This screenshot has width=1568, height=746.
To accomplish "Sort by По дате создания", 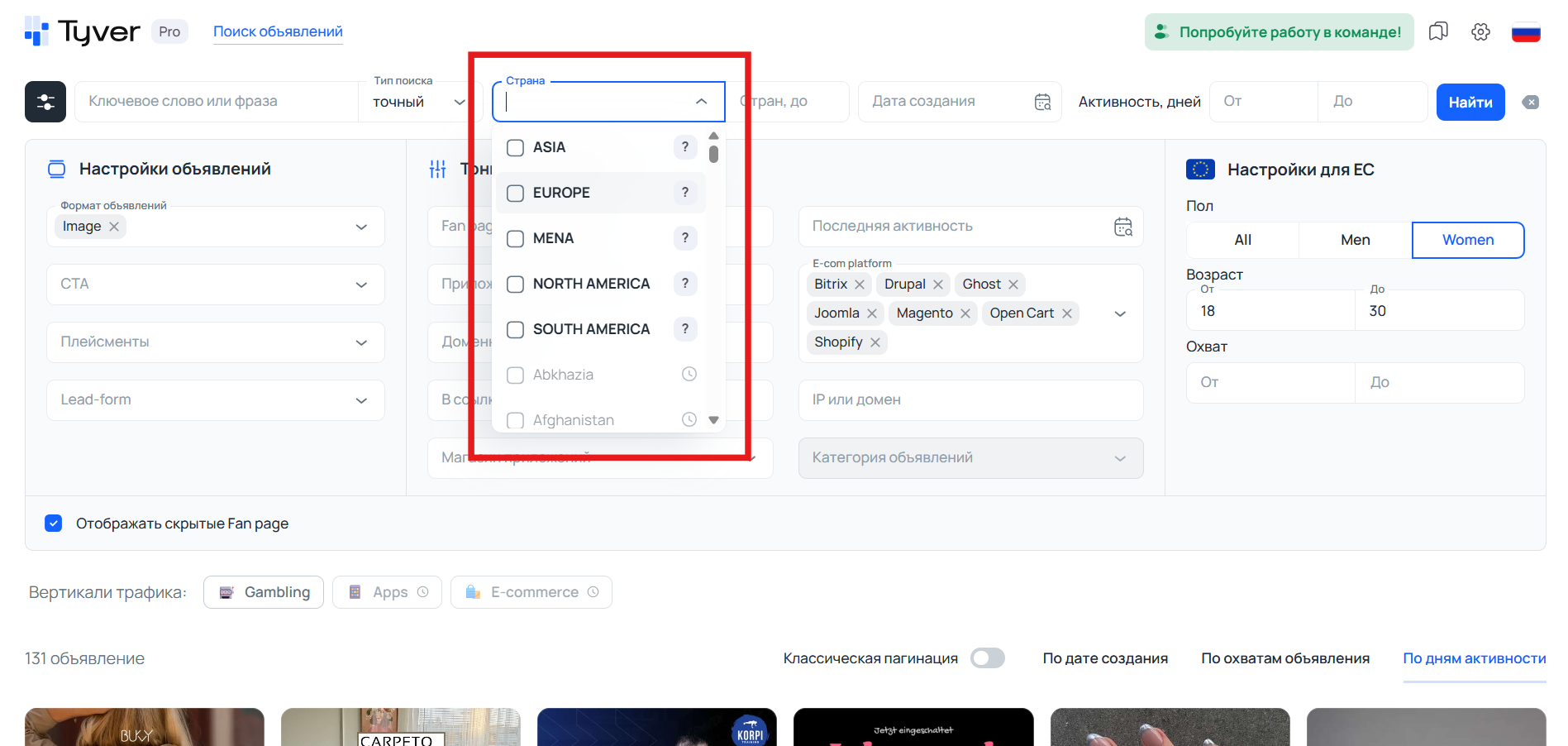I will [1104, 658].
